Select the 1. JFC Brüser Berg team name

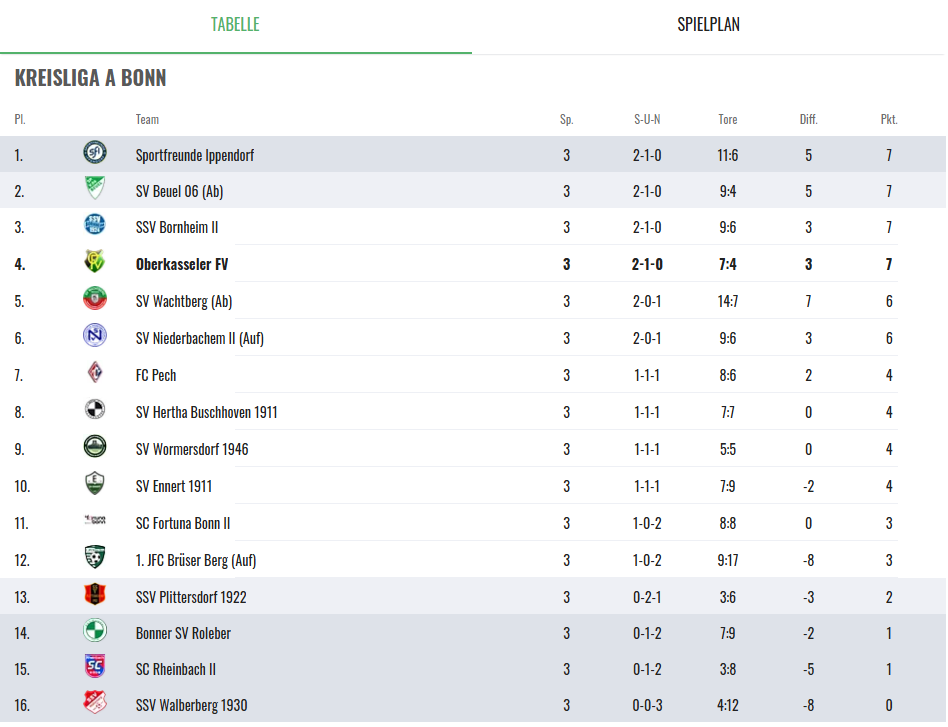click(195, 560)
